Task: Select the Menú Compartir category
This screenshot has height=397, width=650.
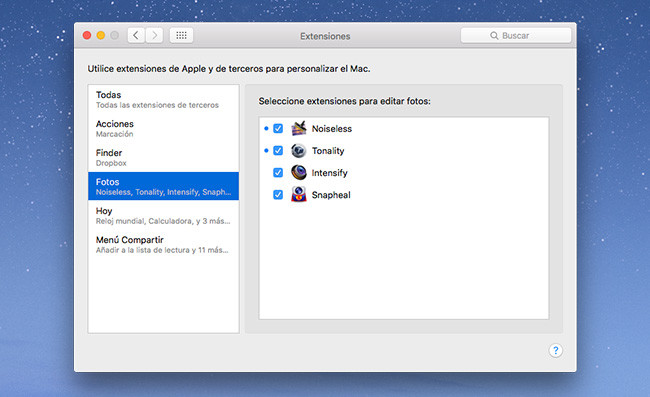Action: [163, 244]
